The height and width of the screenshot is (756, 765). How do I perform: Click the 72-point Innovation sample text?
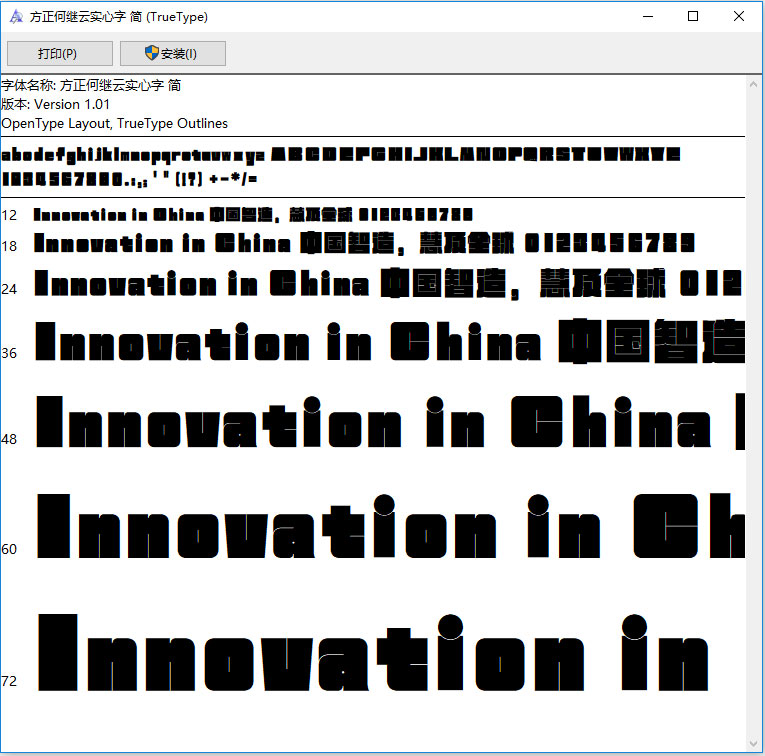tap(373, 653)
